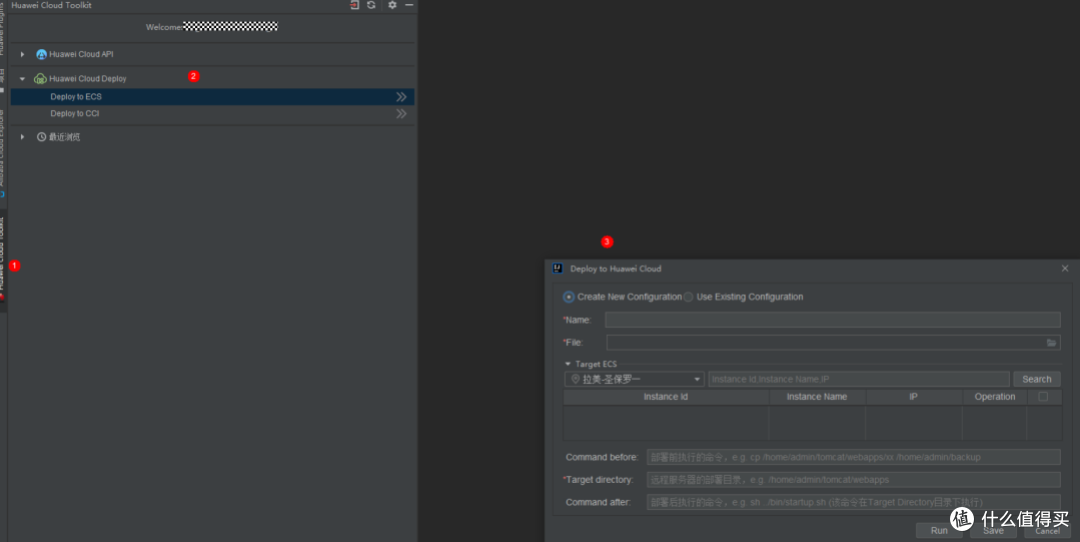Select Create New Configuration radio button
Viewport: 1080px width, 542px height.
(x=568, y=297)
